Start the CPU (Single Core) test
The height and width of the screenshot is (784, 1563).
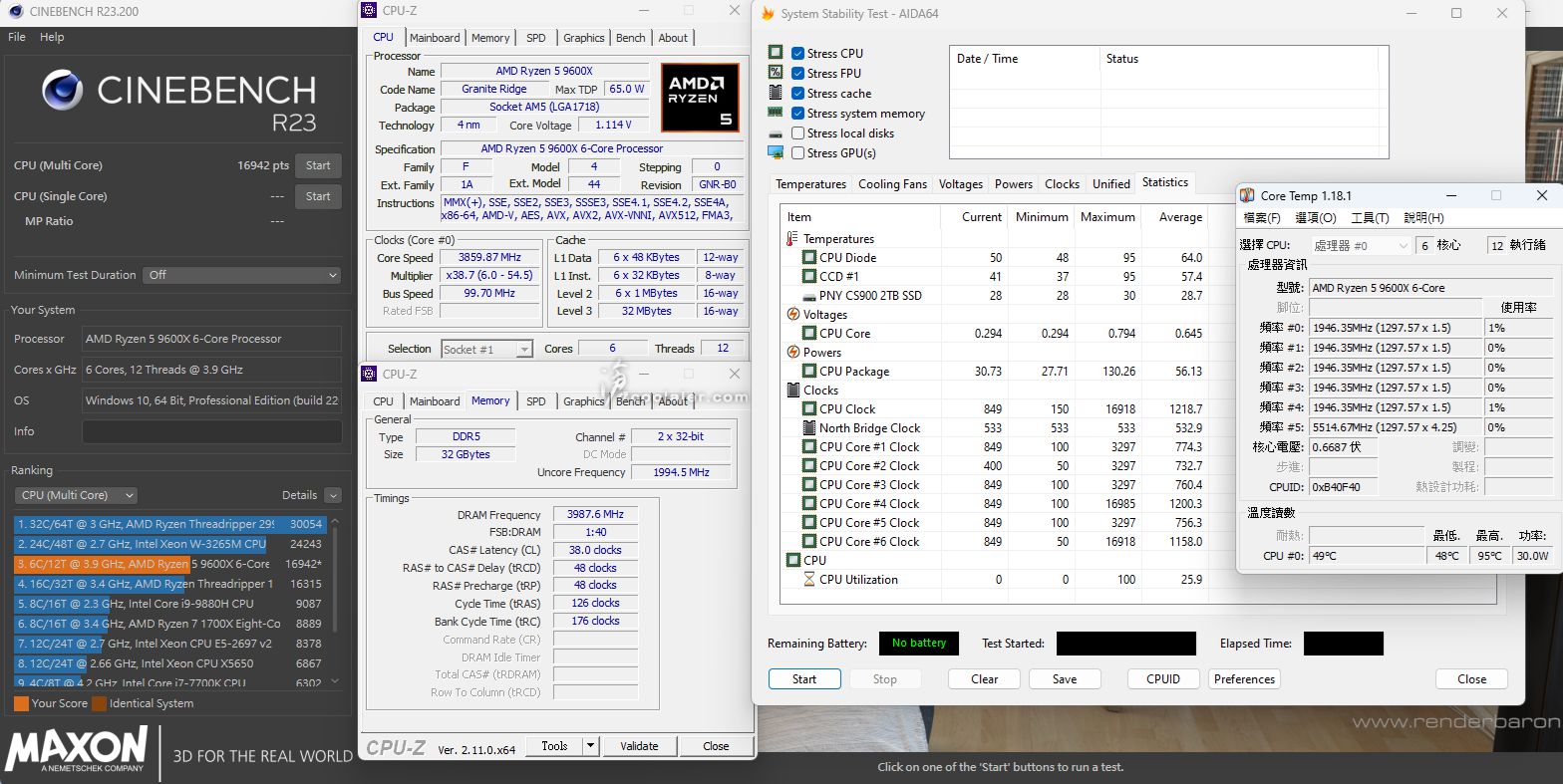click(x=318, y=196)
